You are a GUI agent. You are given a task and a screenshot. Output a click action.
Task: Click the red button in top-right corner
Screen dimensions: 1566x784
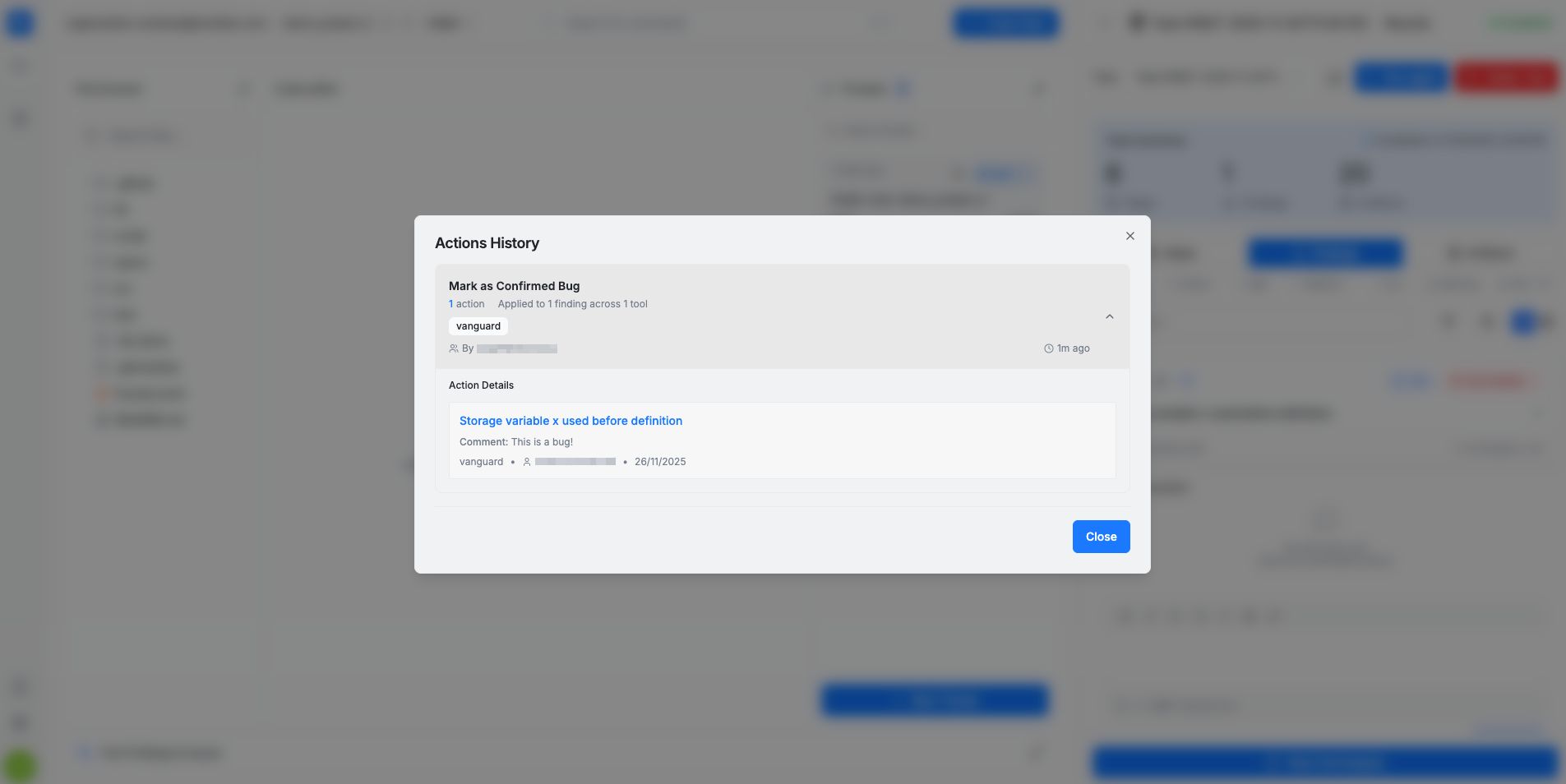tap(1506, 77)
